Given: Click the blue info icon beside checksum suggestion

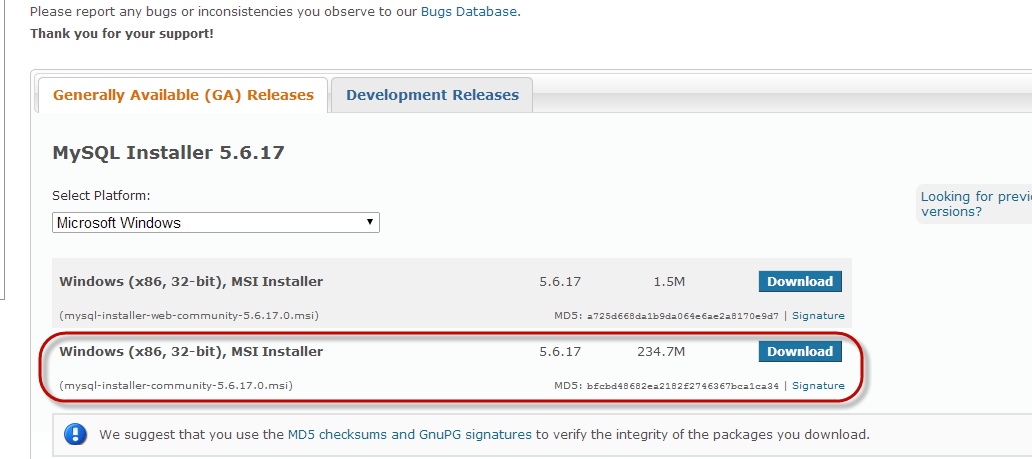Looking at the screenshot, I should click(x=75, y=435).
